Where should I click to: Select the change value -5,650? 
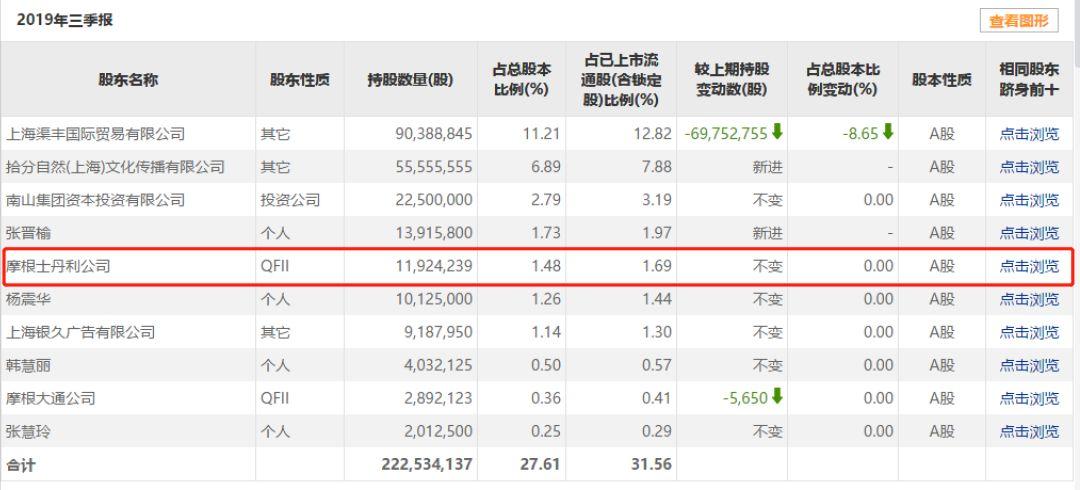[x=745, y=398]
